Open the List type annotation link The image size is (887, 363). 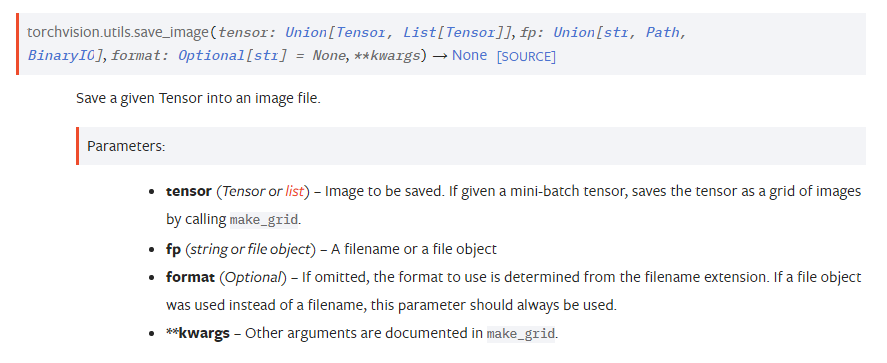point(420,32)
